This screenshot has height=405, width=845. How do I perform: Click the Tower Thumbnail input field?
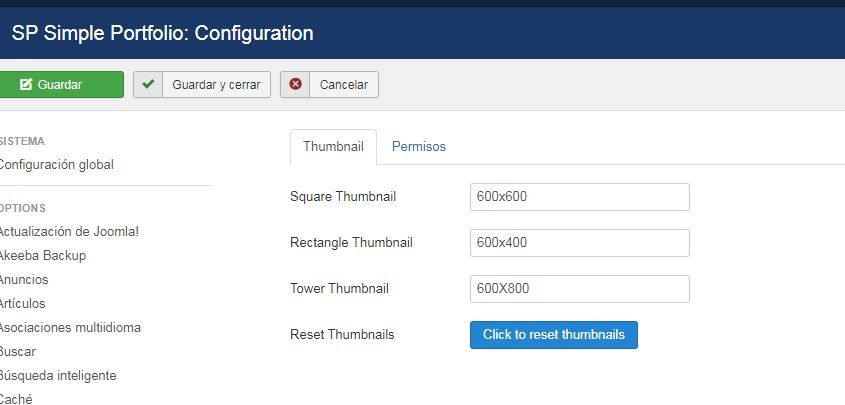click(580, 289)
